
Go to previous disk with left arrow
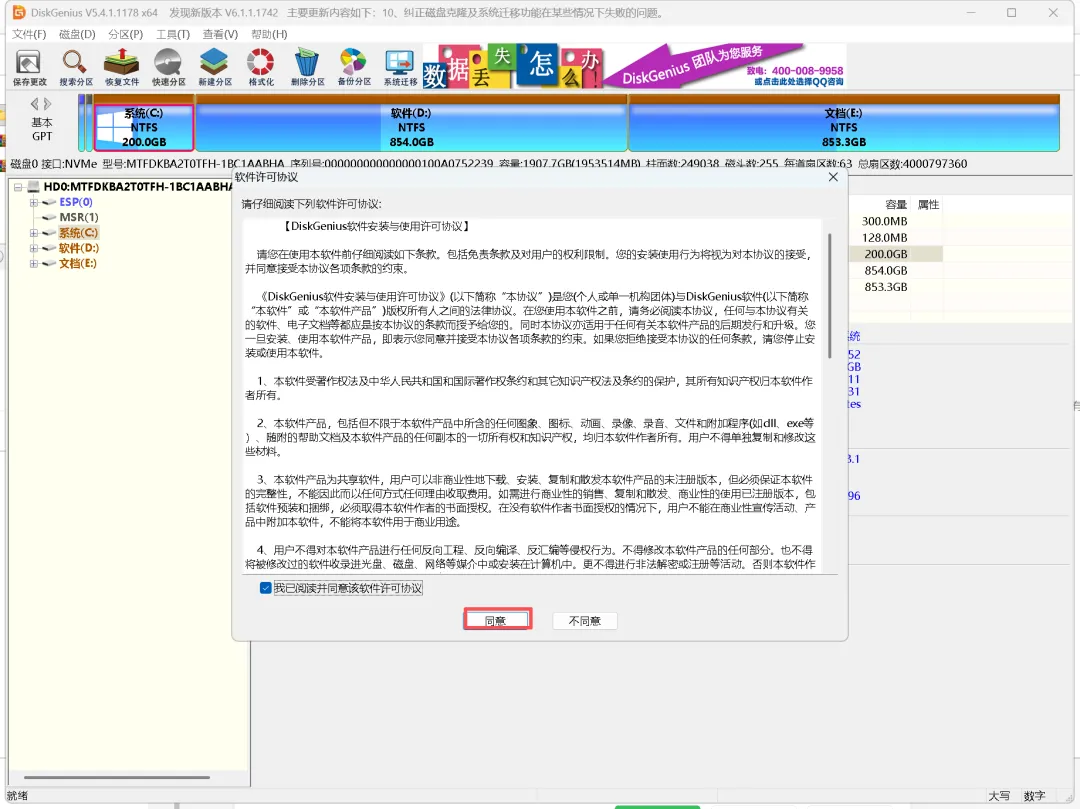tap(34, 104)
